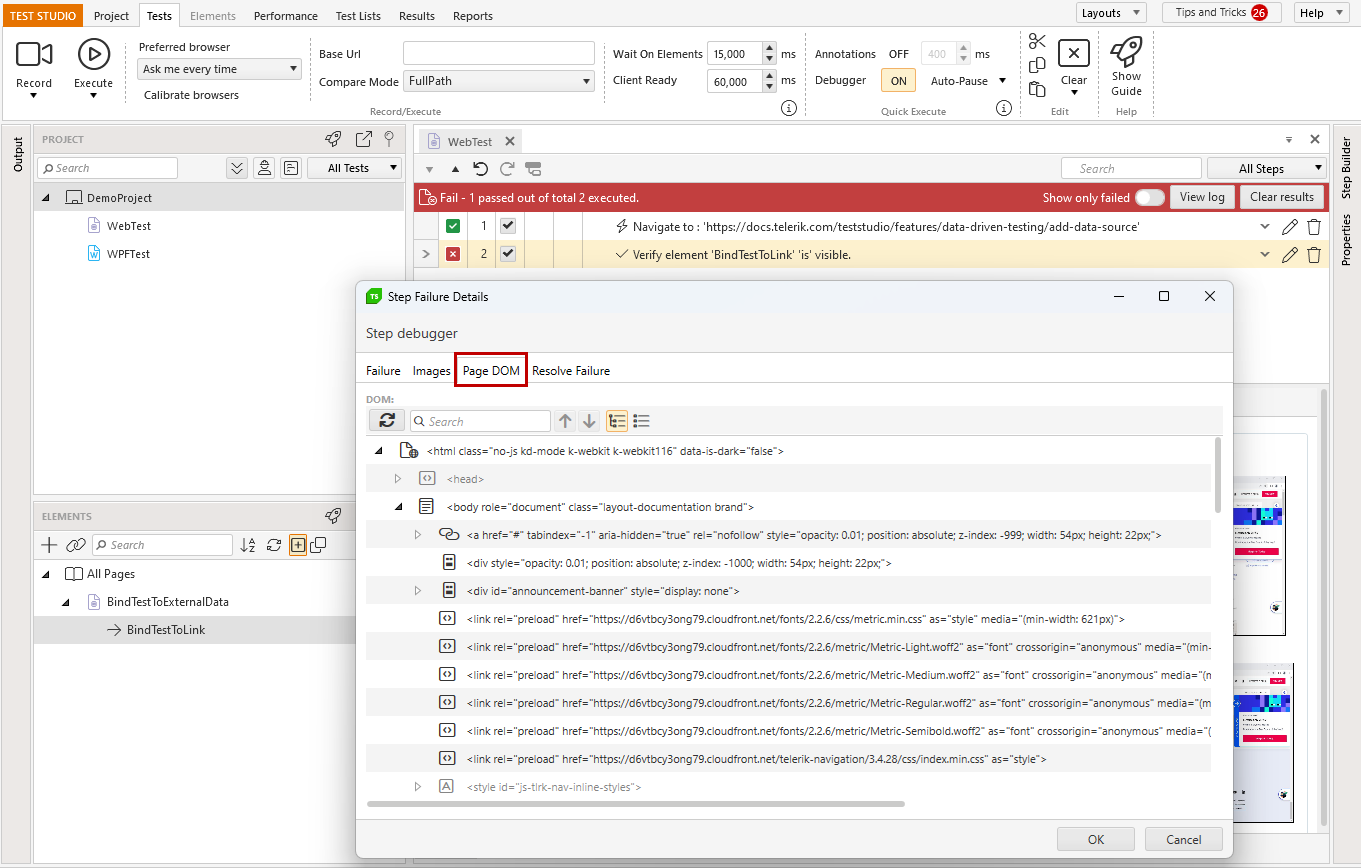Click the Cut scissors icon
The image size is (1361, 868).
point(1037,41)
